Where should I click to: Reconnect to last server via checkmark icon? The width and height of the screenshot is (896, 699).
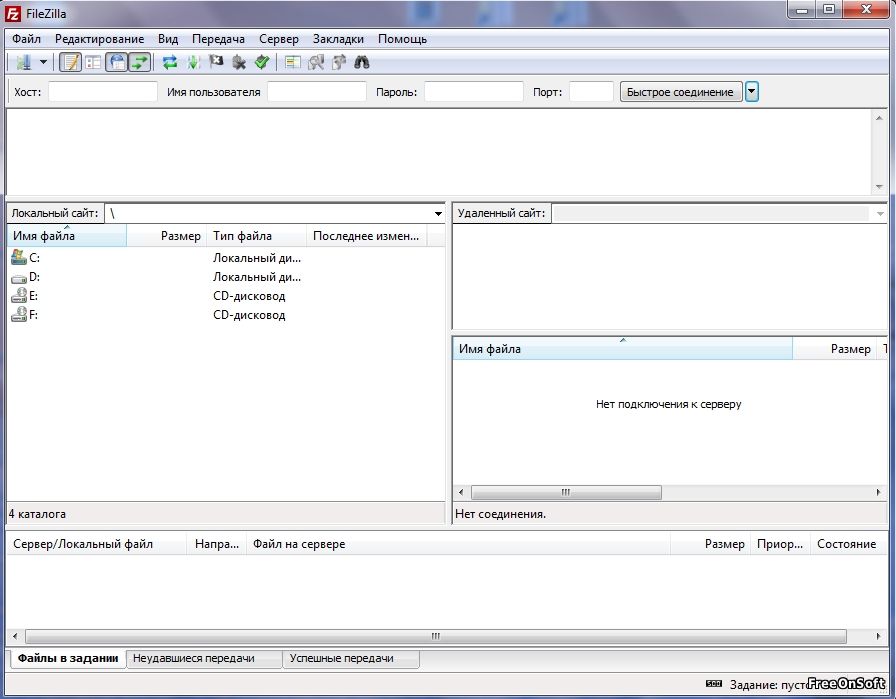(x=262, y=62)
